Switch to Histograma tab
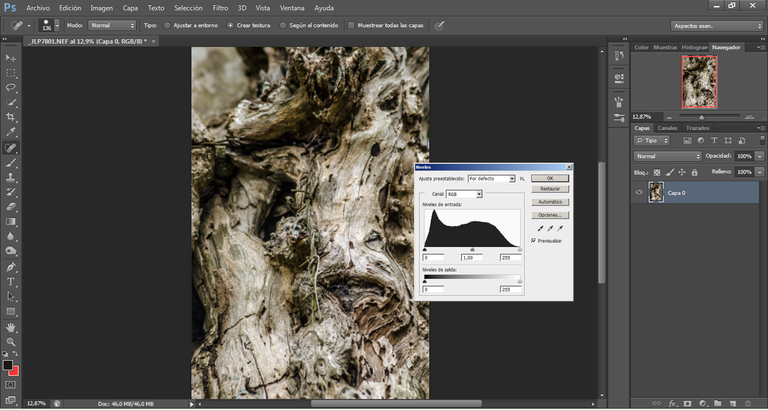Viewport: 768px width, 411px height. 695,48
